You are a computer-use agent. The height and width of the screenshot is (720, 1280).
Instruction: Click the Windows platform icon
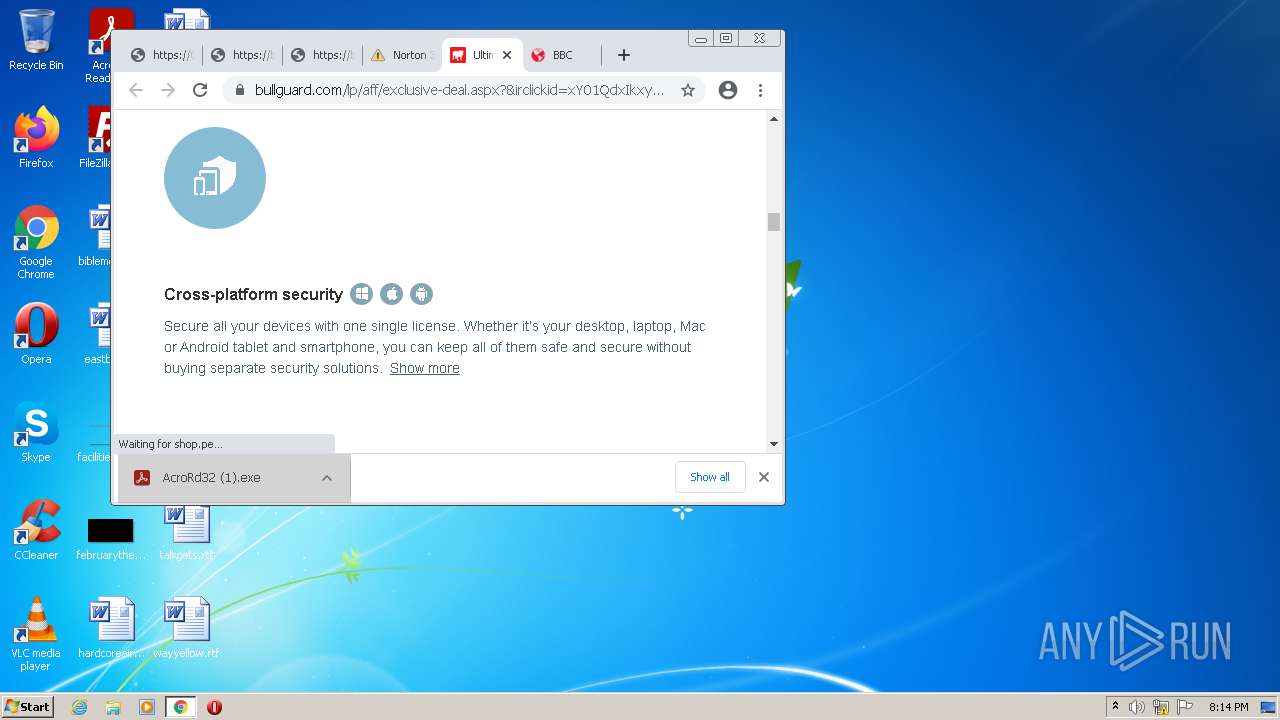click(362, 294)
